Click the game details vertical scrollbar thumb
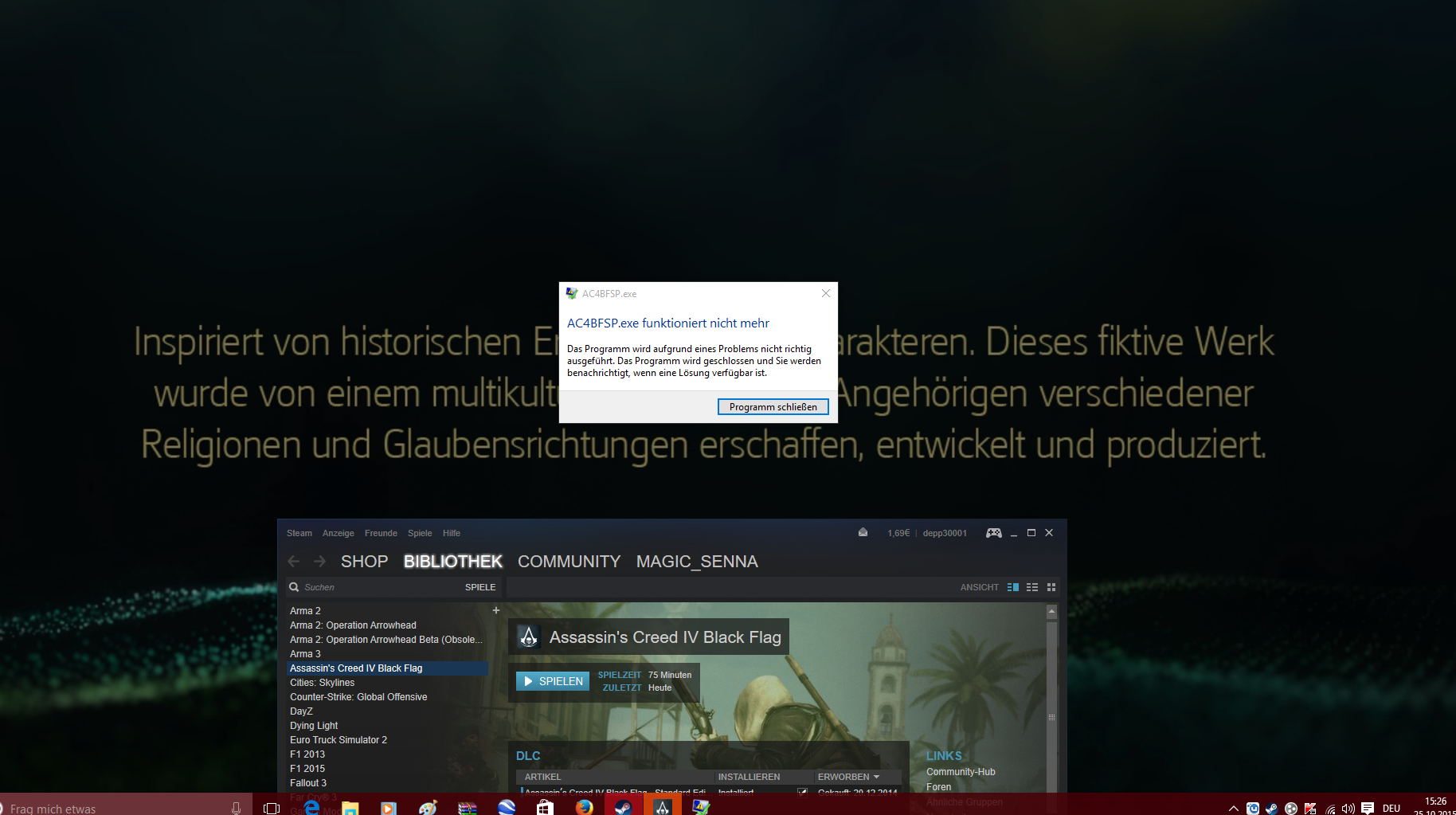1456x815 pixels. pyautogui.click(x=1051, y=717)
